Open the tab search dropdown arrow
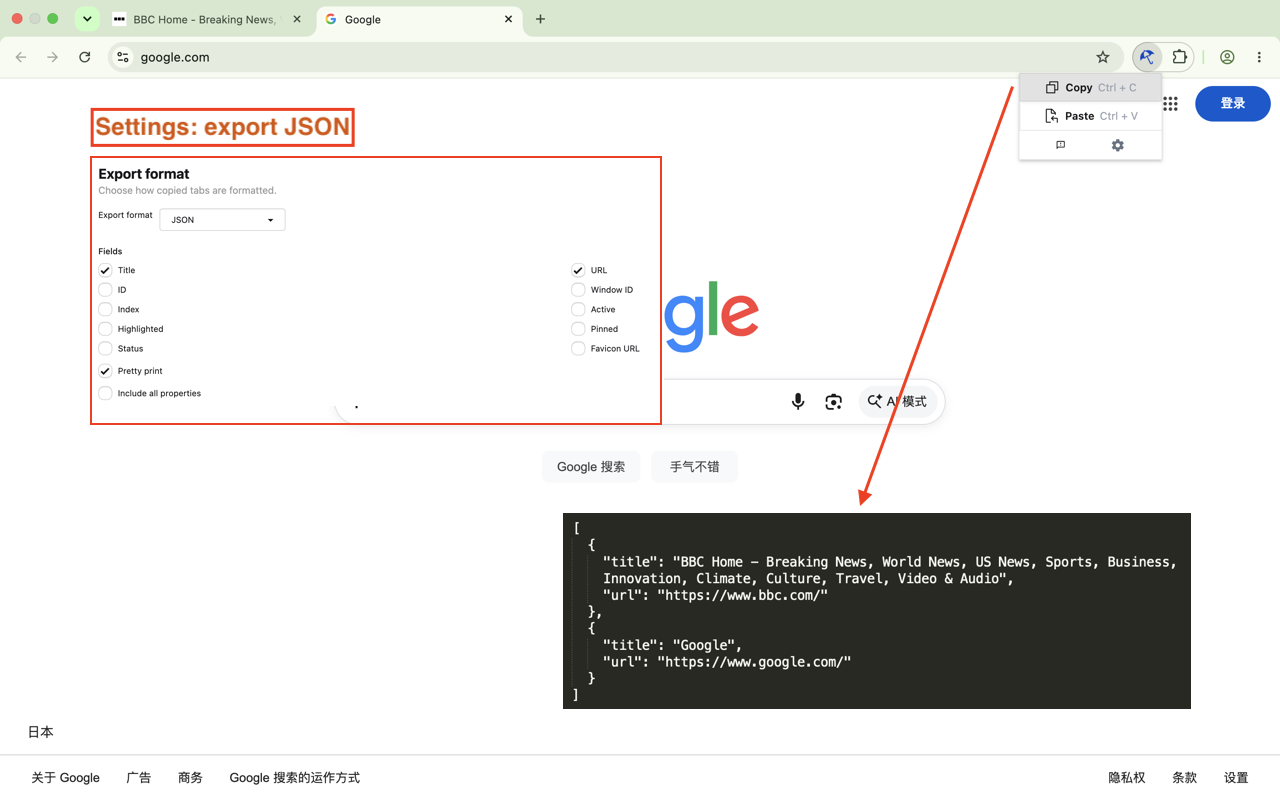This screenshot has width=1280, height=800. (x=87, y=19)
